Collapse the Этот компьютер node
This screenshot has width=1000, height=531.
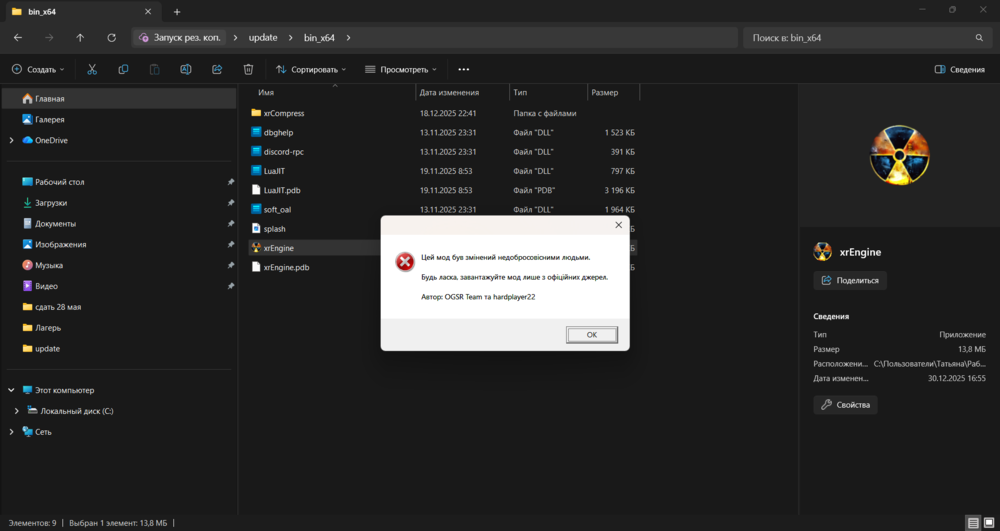pos(11,390)
